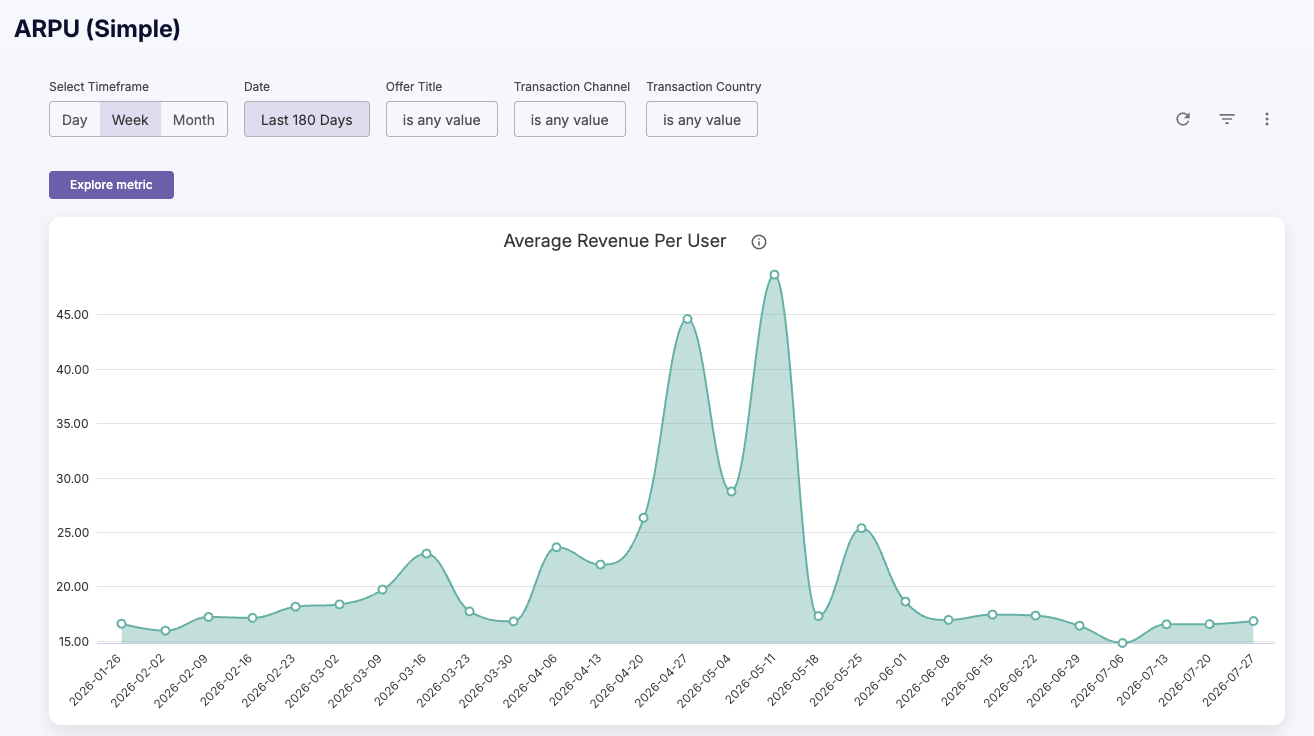Click the lowest data point at 2026-07-06
The height and width of the screenshot is (736, 1314).
tap(1122, 643)
